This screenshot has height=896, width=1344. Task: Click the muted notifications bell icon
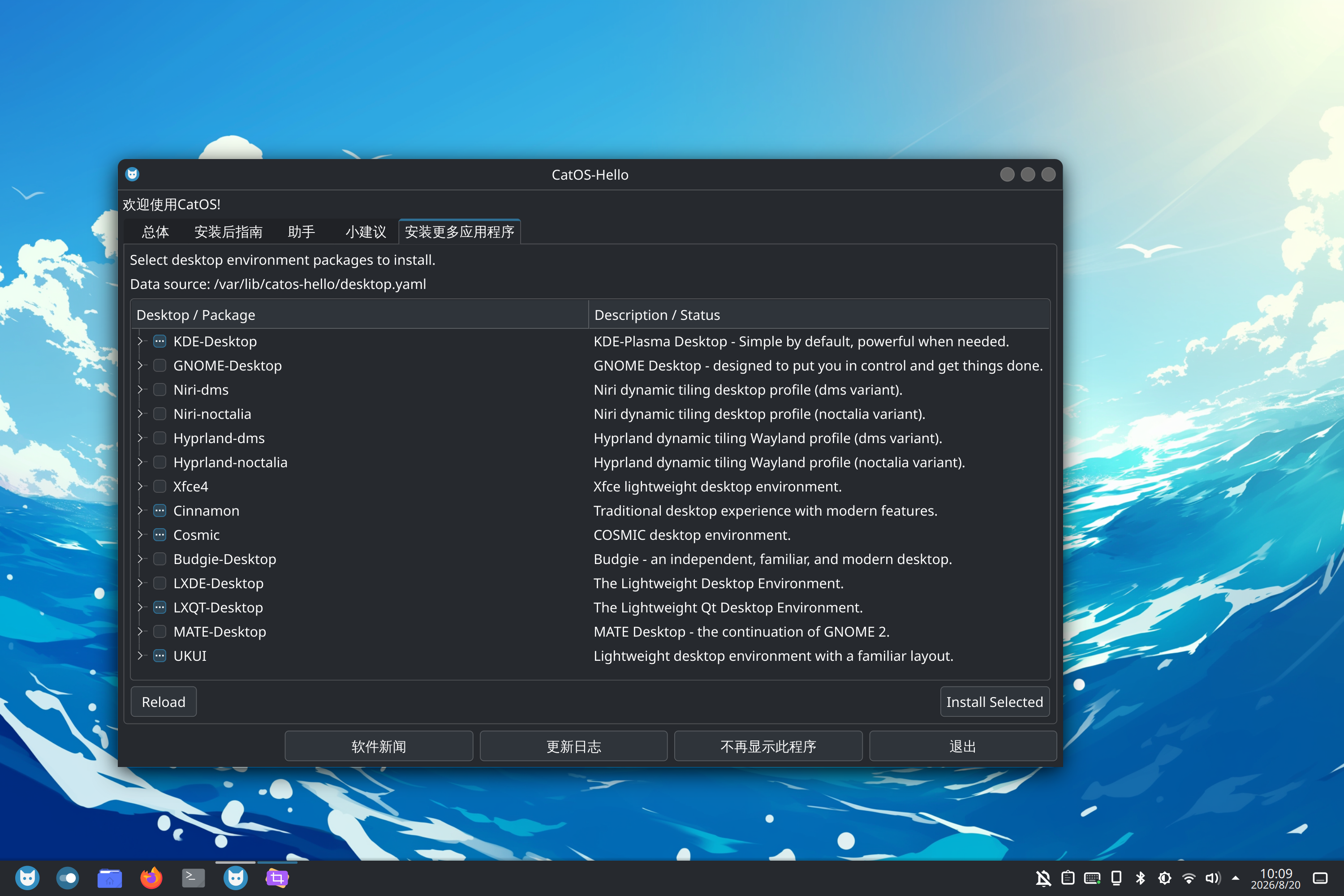(1043, 878)
